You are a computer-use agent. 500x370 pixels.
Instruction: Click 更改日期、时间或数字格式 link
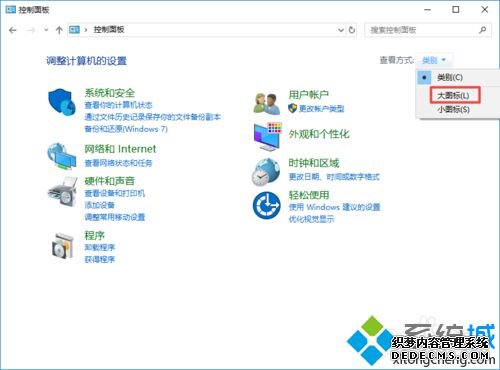[x=334, y=177]
